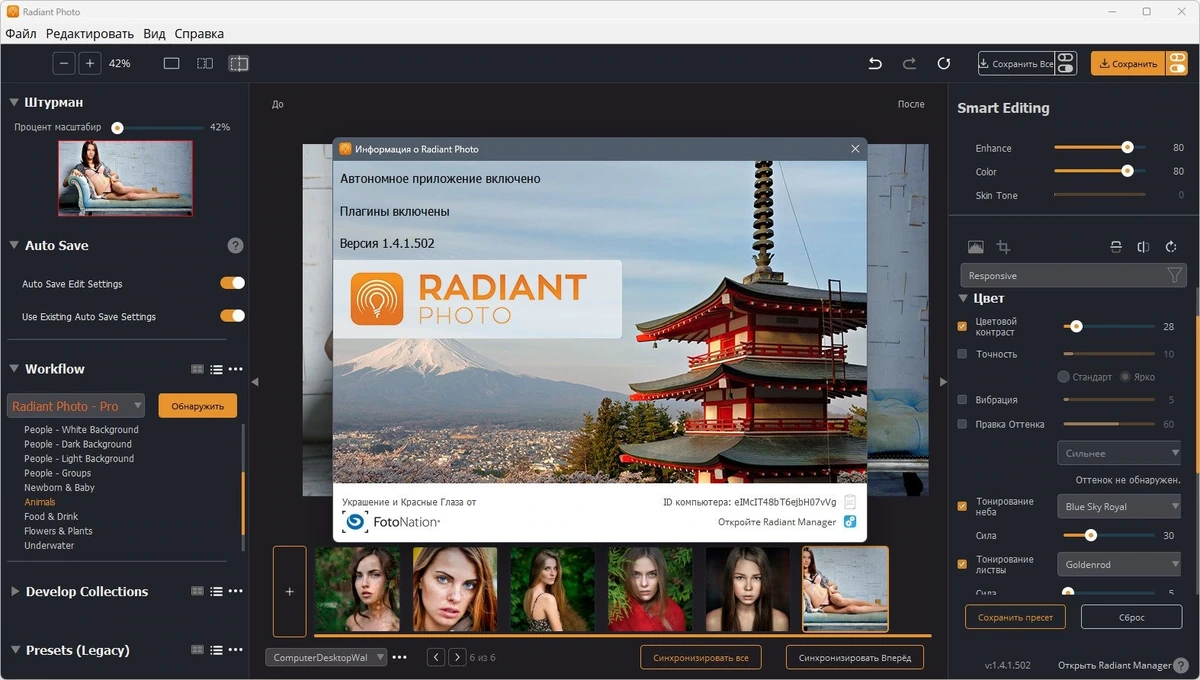This screenshot has width=1200, height=680.
Task: Switch Workflow to list view
Action: pos(216,369)
